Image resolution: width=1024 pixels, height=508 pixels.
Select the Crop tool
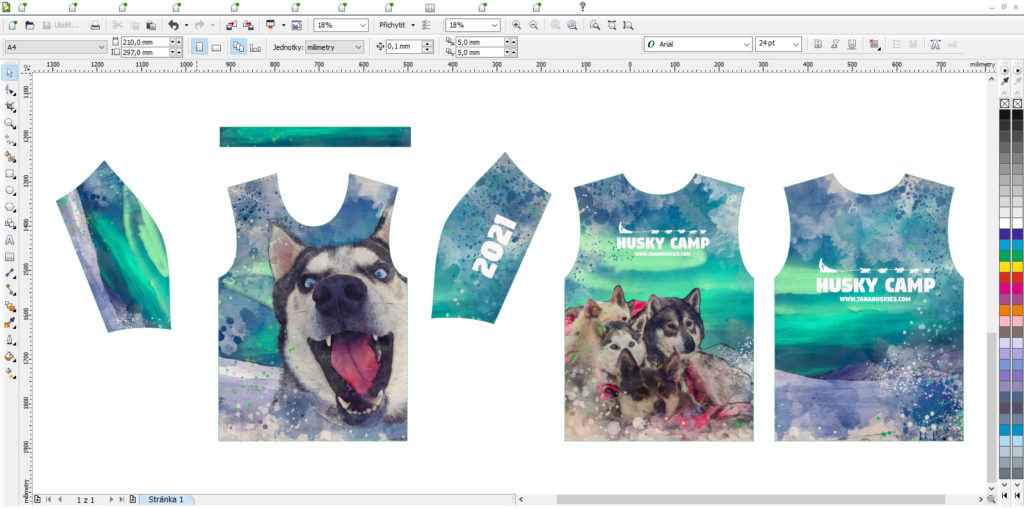pyautogui.click(x=10, y=106)
